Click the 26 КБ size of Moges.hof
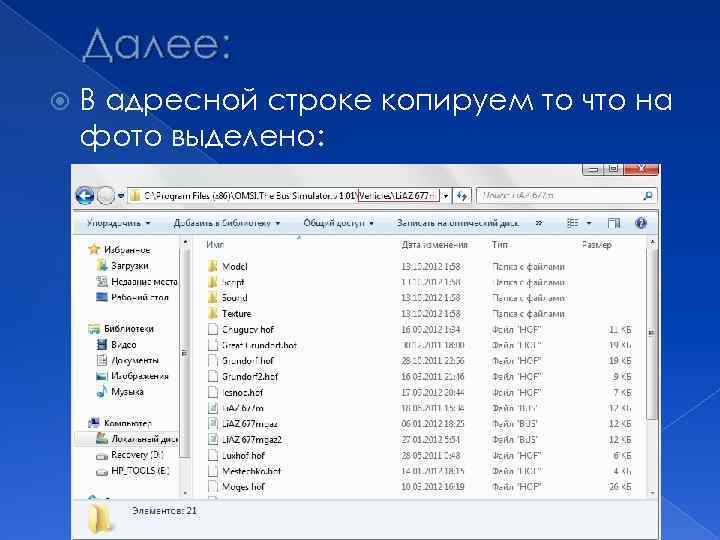 pos(620,486)
